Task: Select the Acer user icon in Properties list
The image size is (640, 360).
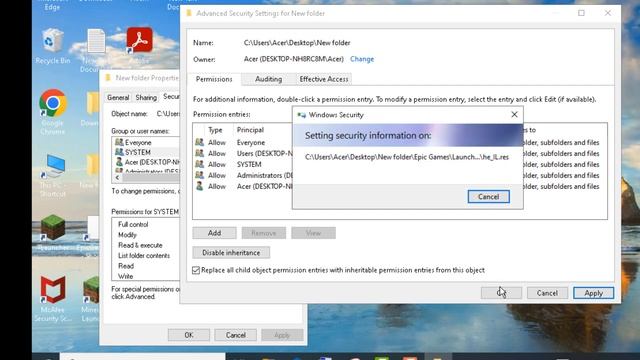Action: pyautogui.click(x=119, y=162)
